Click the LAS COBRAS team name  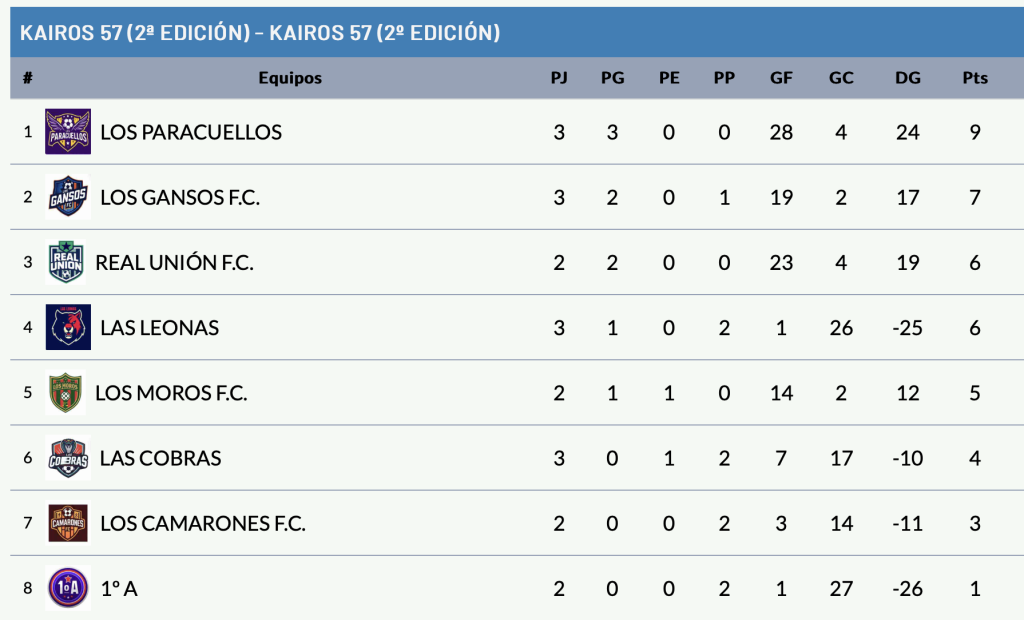[160, 458]
